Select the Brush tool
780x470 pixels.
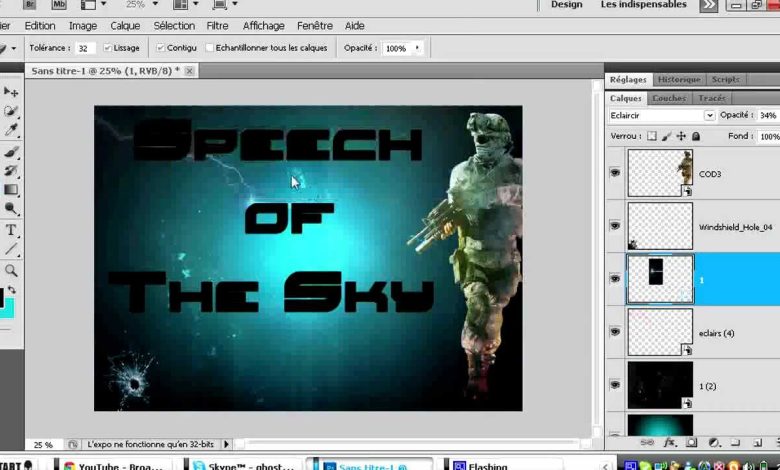(x=11, y=152)
